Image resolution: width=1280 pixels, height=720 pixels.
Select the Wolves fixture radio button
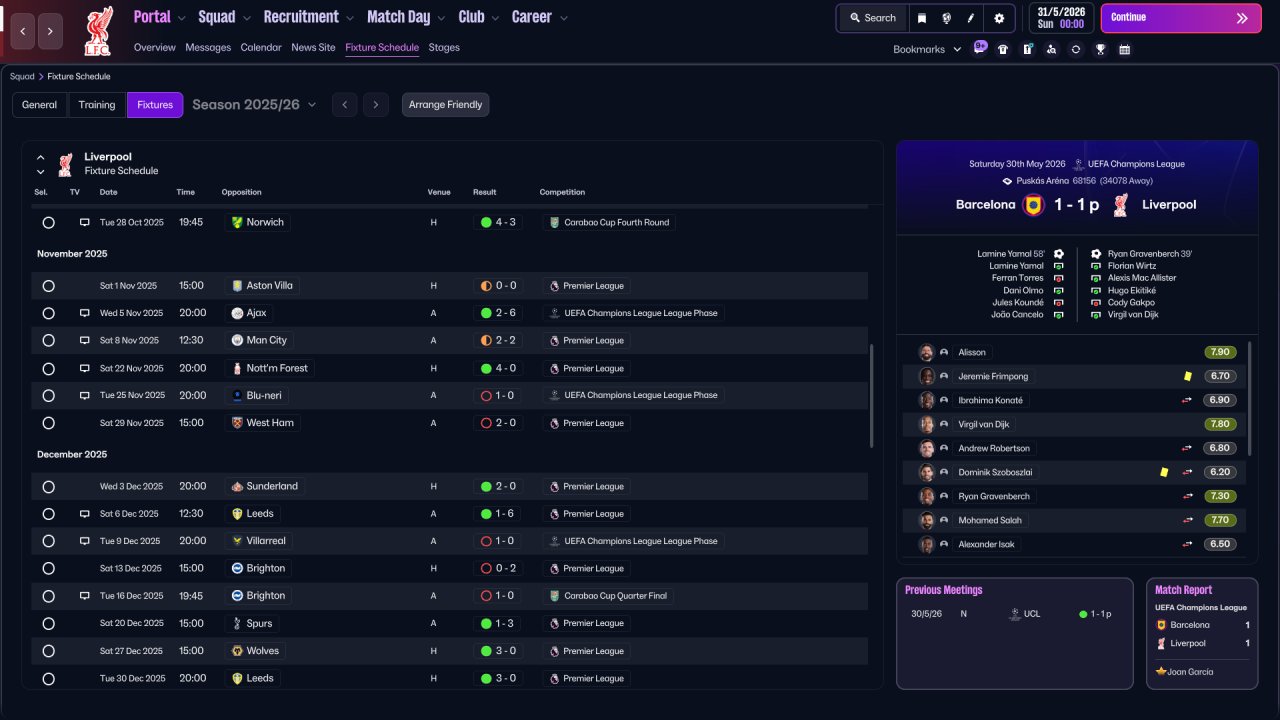(48, 651)
